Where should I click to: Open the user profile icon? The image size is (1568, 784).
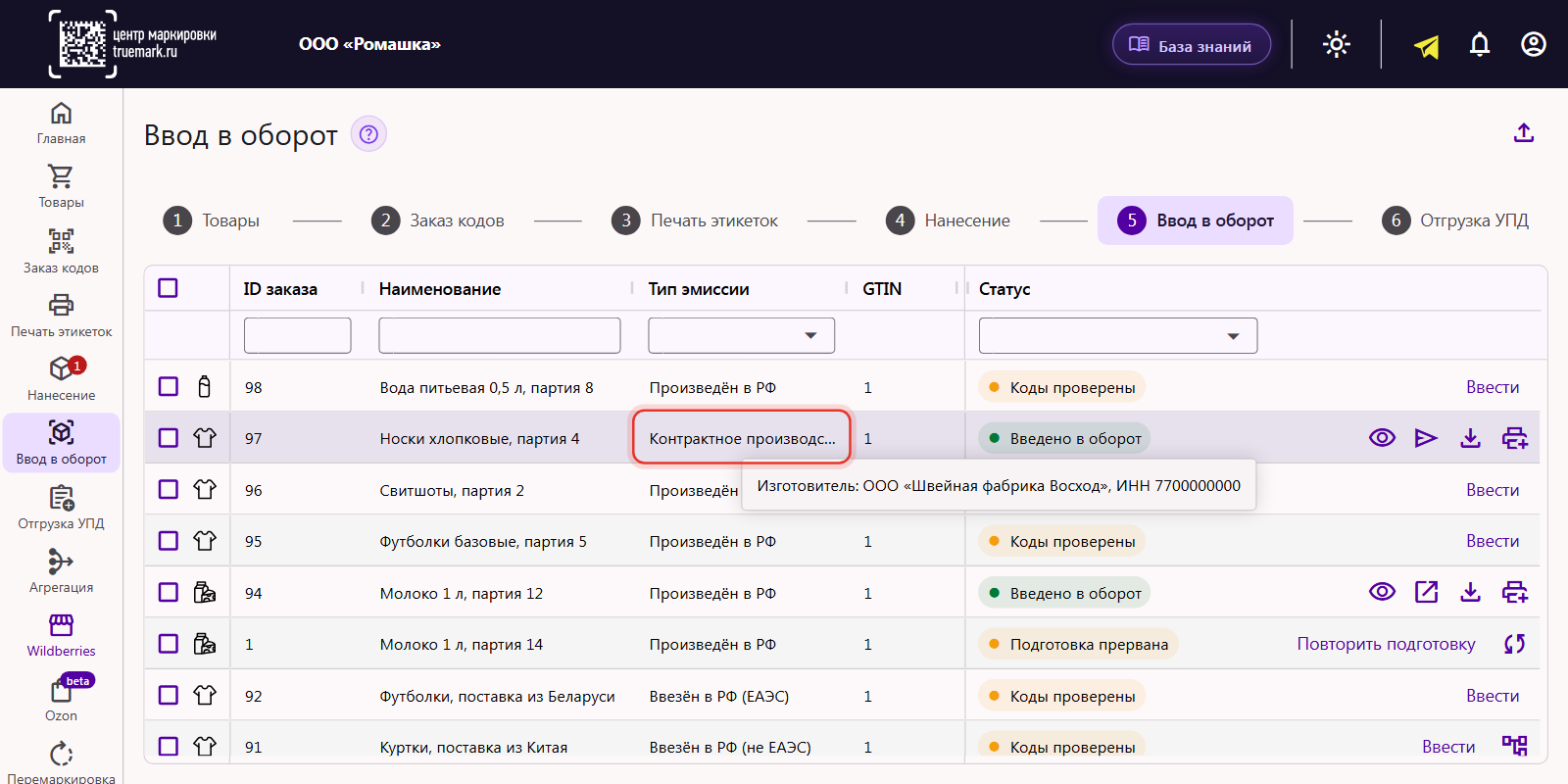pyautogui.click(x=1534, y=44)
